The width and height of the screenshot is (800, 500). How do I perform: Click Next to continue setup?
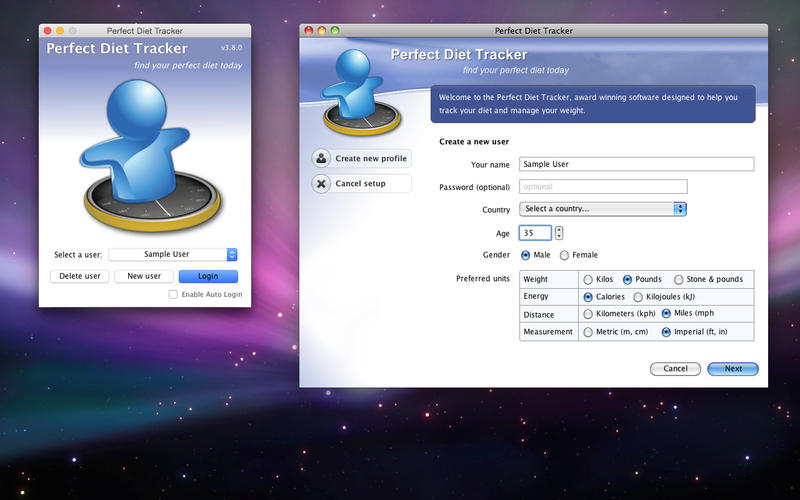[x=733, y=368]
